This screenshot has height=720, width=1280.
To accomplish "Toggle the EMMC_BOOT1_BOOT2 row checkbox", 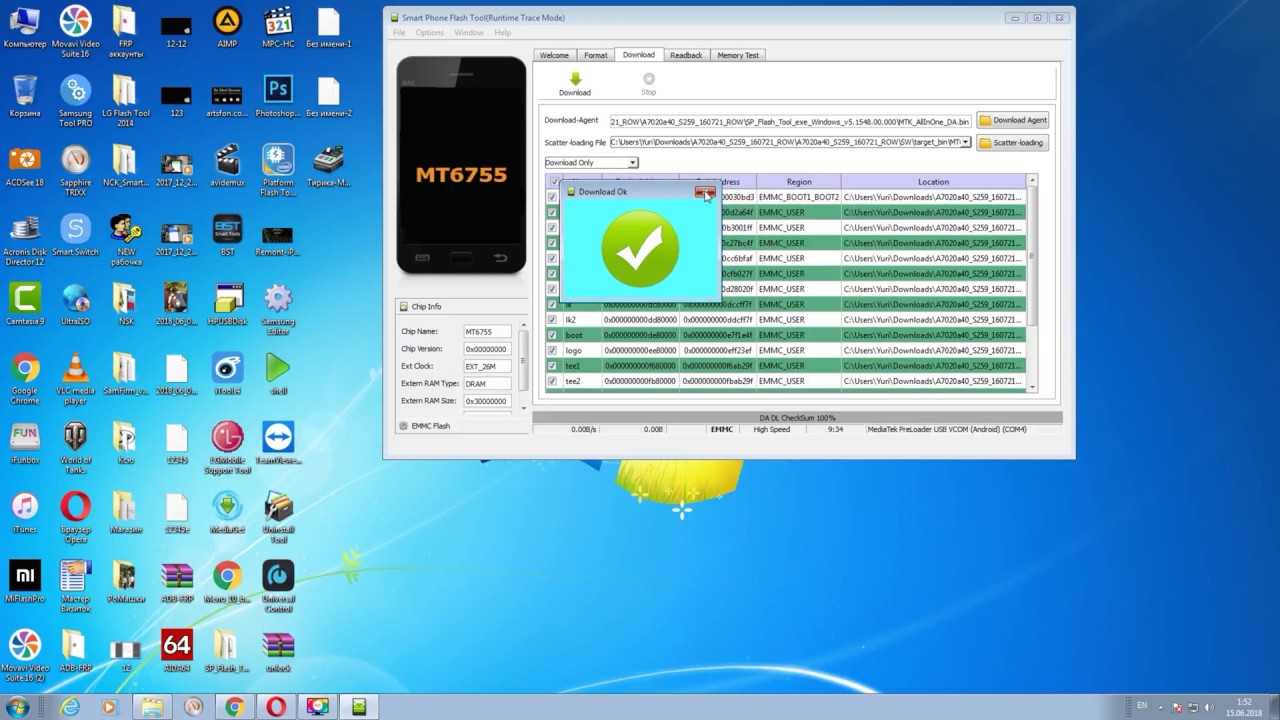I will pyautogui.click(x=552, y=197).
